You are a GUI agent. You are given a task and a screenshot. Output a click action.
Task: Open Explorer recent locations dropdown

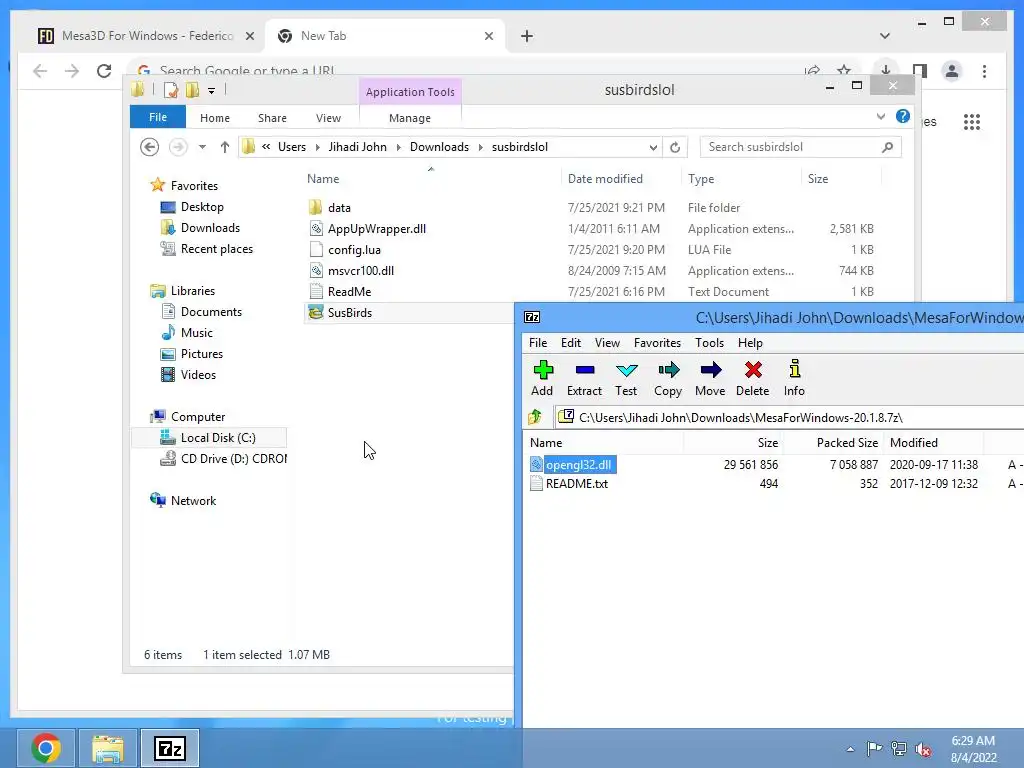point(202,147)
